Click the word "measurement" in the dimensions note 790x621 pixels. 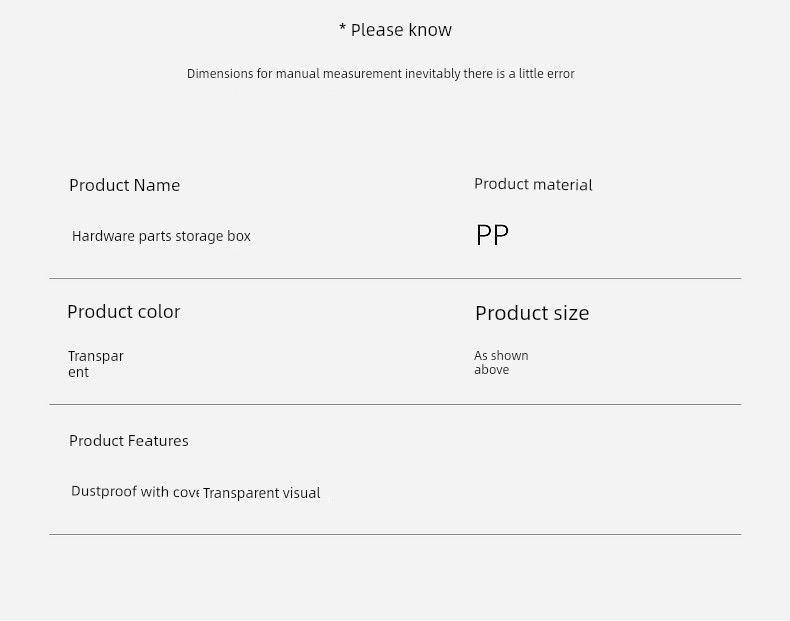coord(362,74)
